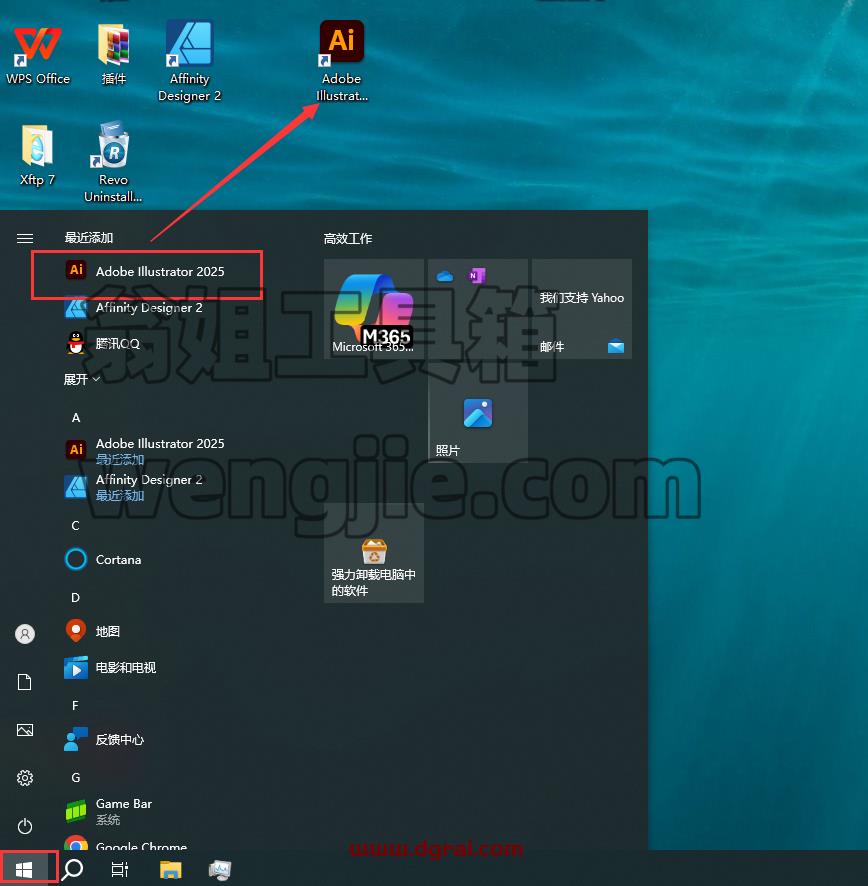
Task: Select Adobe Illustrator 2025 under recently added
Action: (146, 271)
